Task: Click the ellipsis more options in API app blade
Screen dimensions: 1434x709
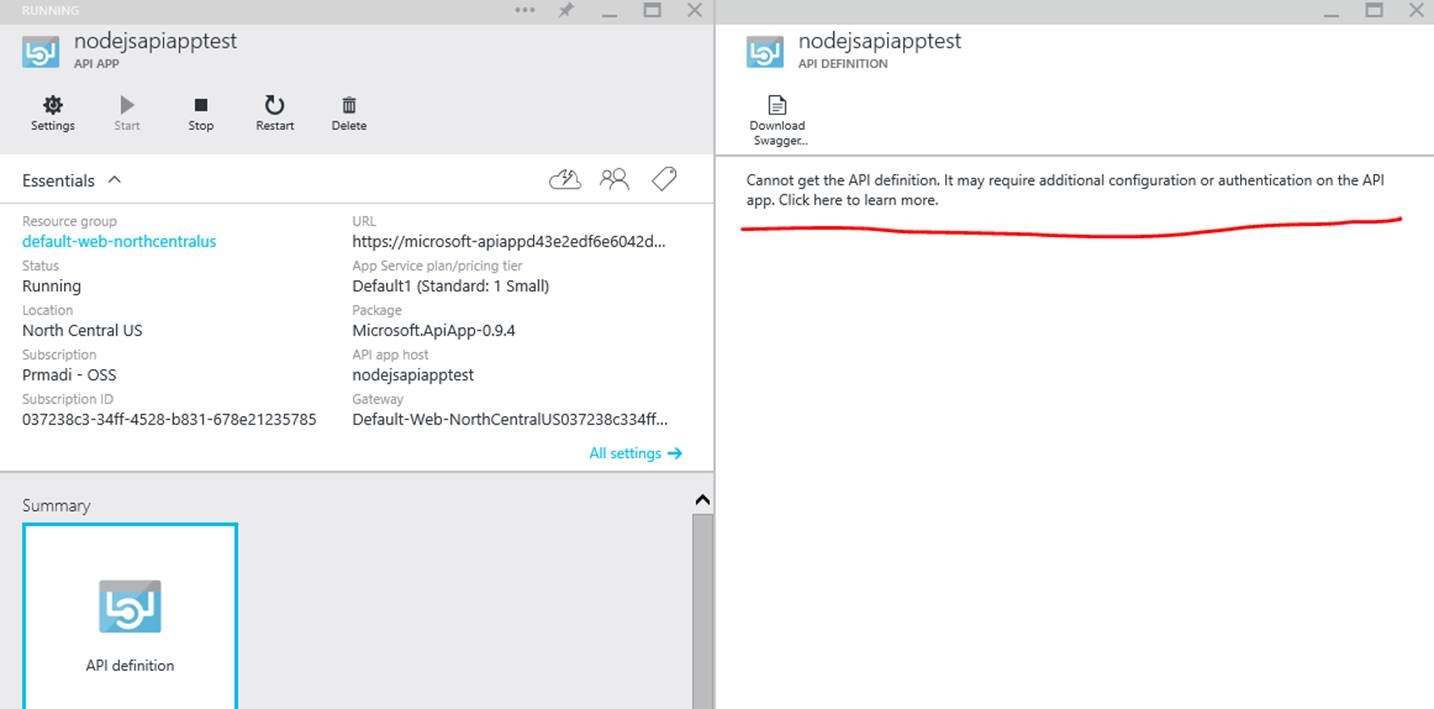Action: click(x=526, y=10)
